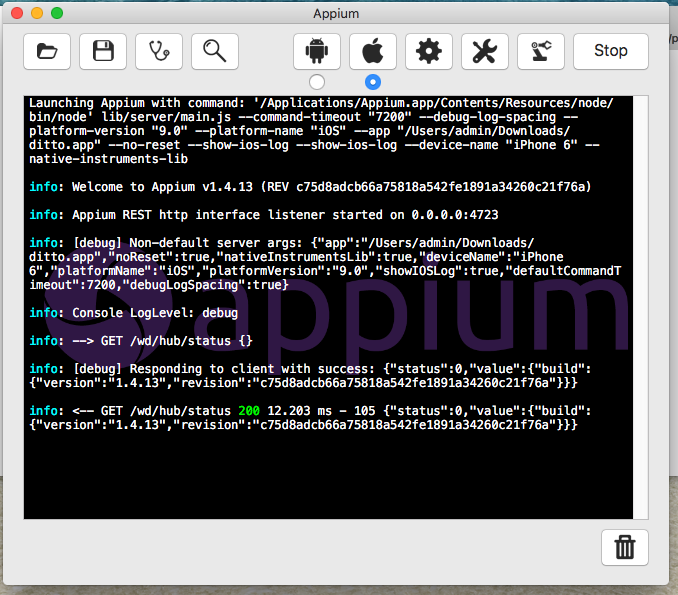This screenshot has height=595, width=678.
Task: Launch the Inspector with the magnifying glass icon
Action: coord(215,51)
